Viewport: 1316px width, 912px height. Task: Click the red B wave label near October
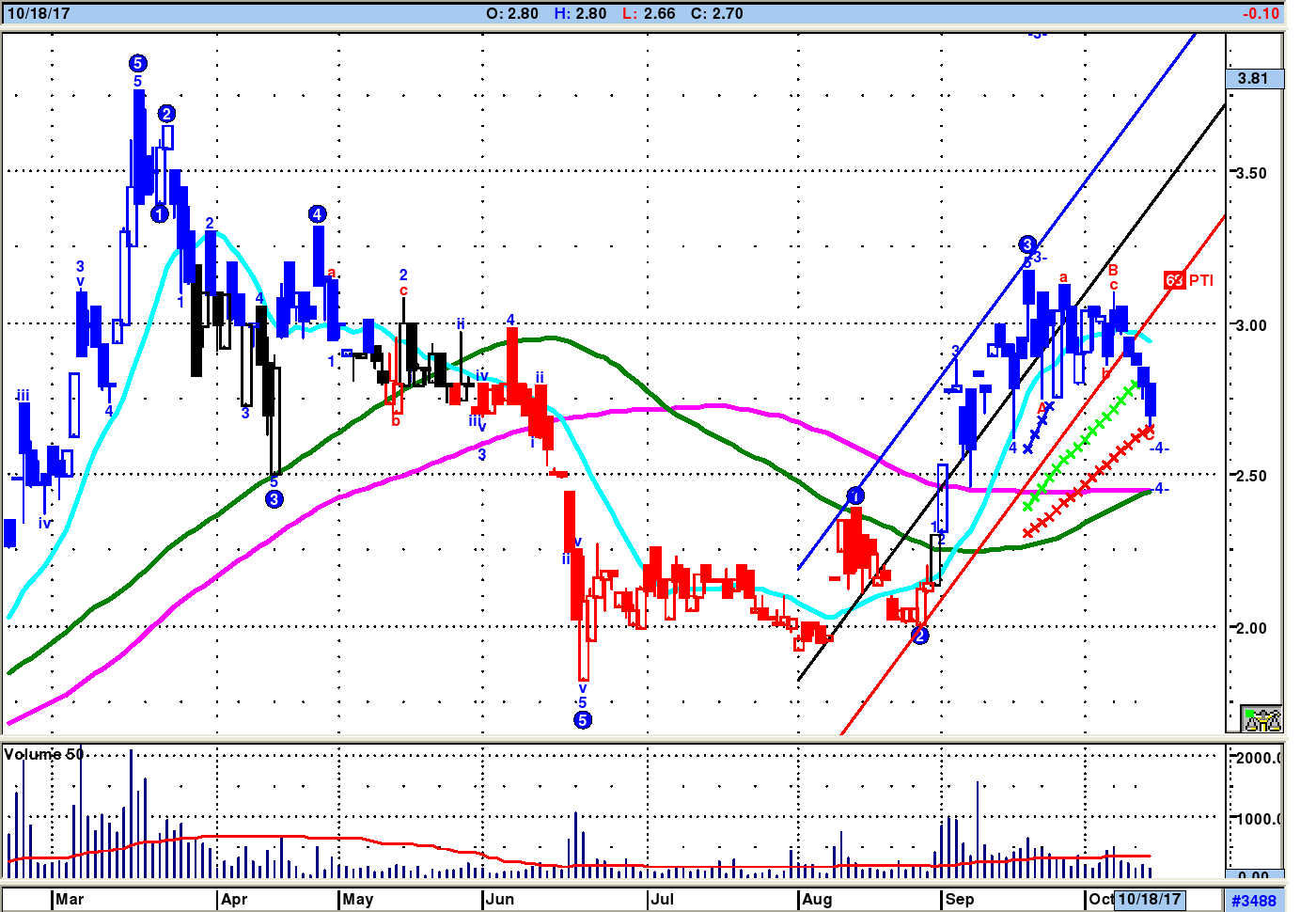pos(1114,271)
